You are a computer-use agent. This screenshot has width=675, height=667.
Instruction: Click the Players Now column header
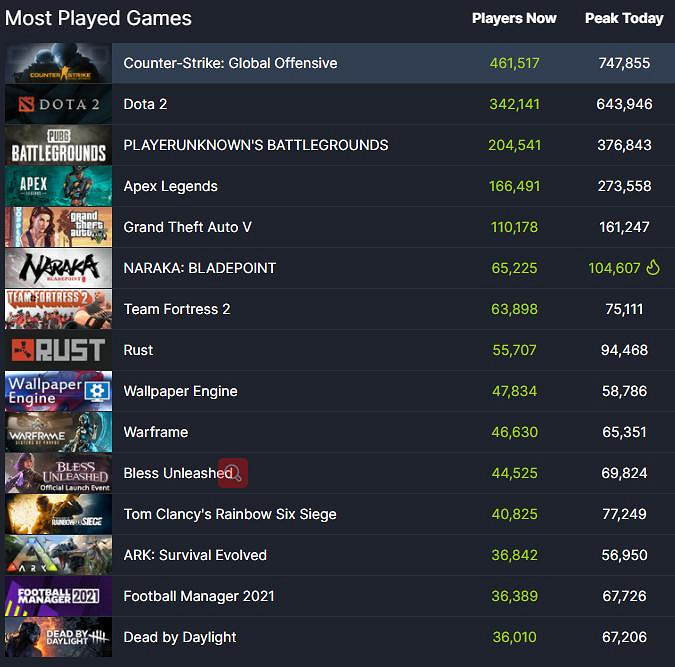click(x=514, y=18)
